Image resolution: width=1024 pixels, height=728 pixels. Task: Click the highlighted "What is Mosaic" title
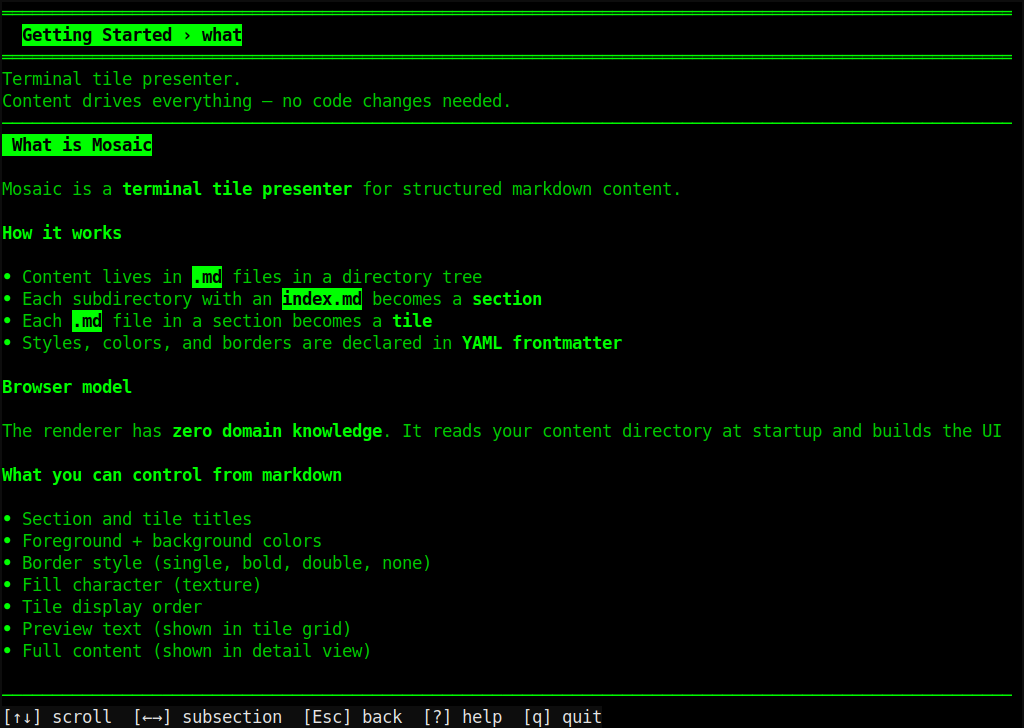(77, 145)
